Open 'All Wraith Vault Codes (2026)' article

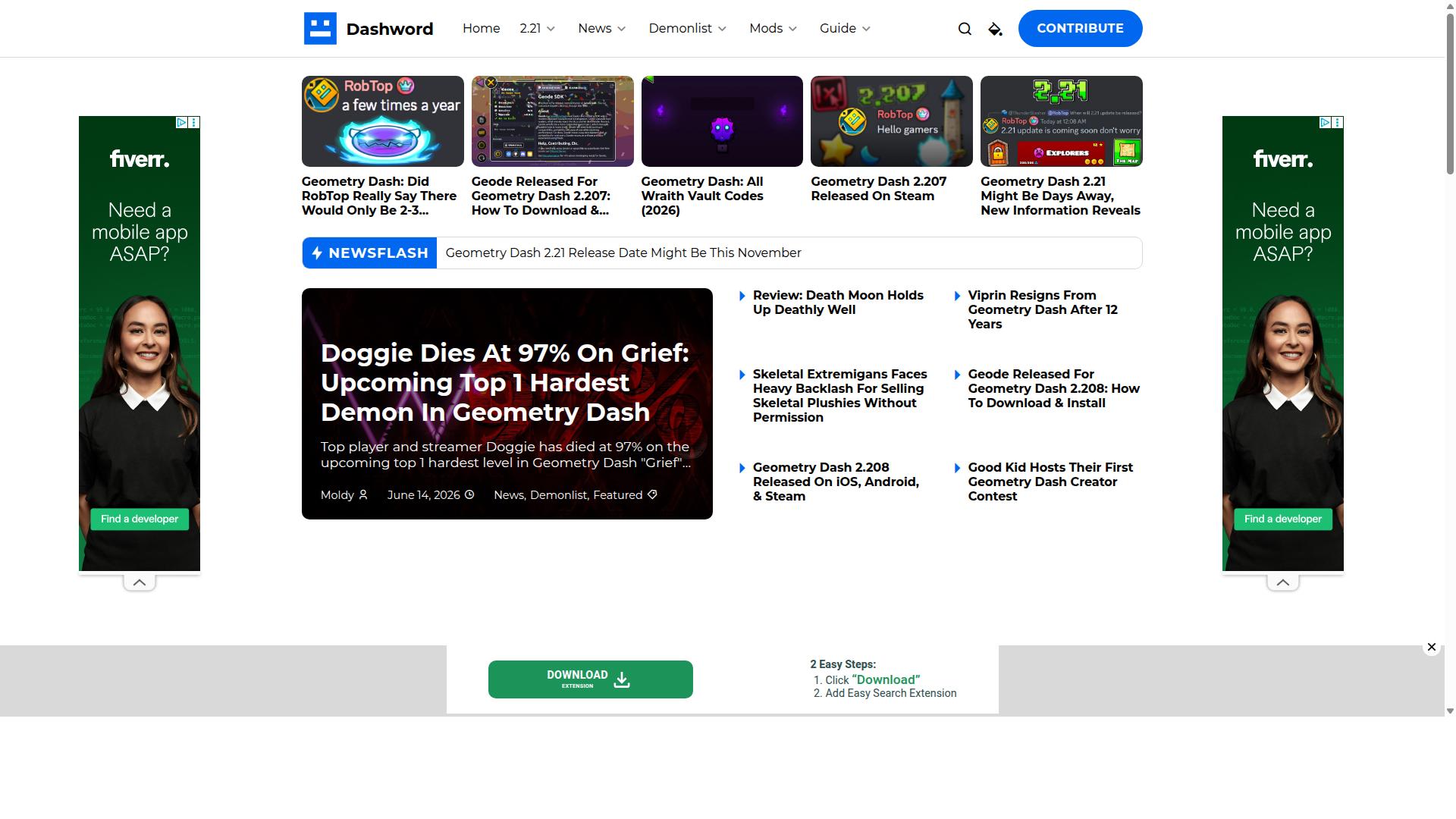click(x=702, y=196)
